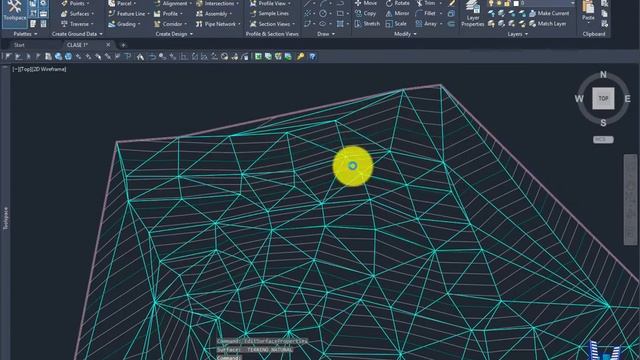Click the N direction on ViewCube compass
The image size is (640, 360).
[x=603, y=75]
